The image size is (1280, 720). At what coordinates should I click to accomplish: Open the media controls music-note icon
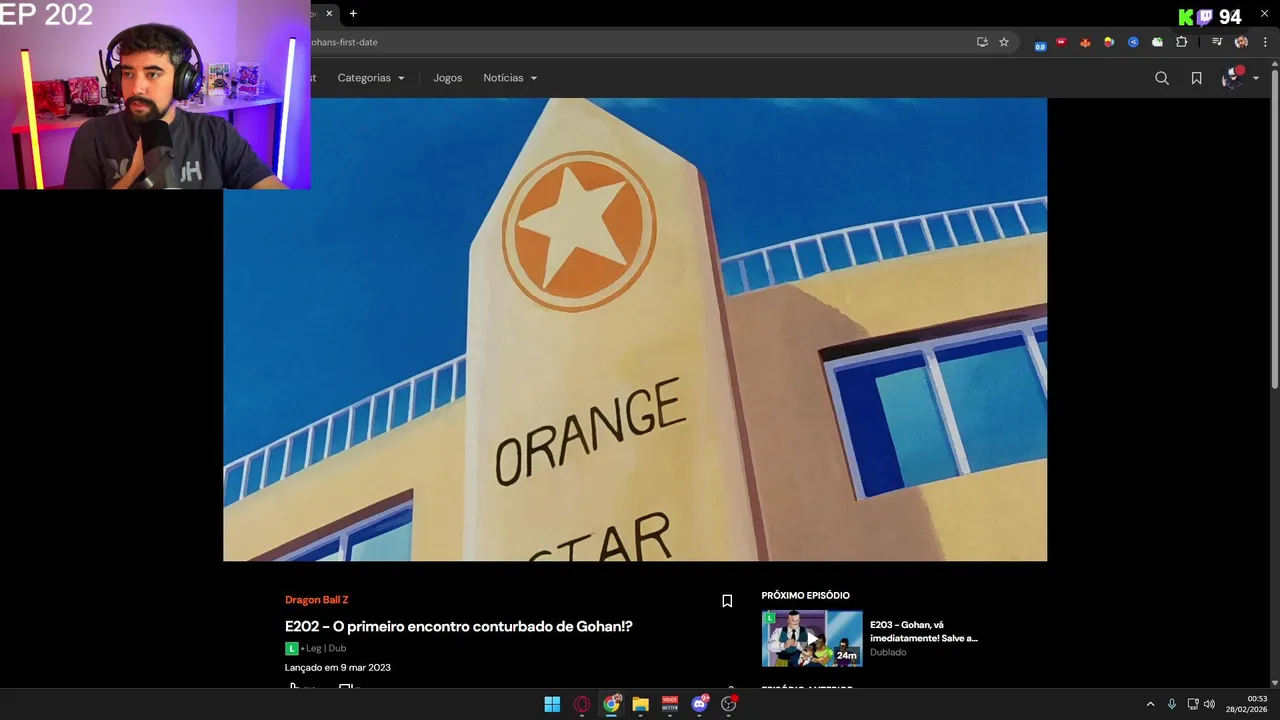pos(1217,42)
